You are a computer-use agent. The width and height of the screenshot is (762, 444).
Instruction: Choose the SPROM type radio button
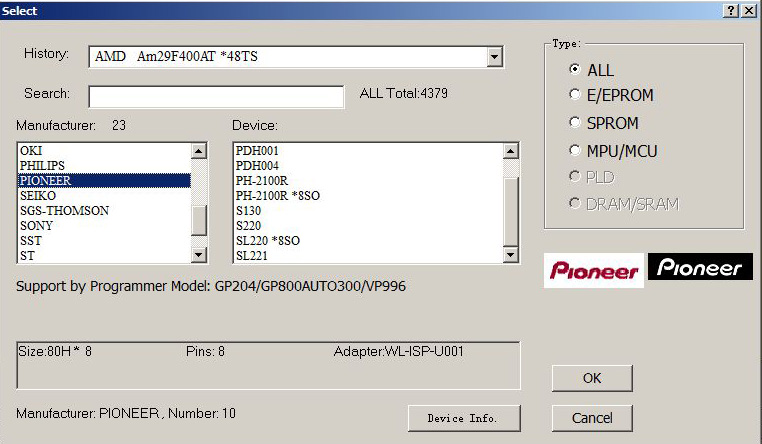tap(575, 122)
